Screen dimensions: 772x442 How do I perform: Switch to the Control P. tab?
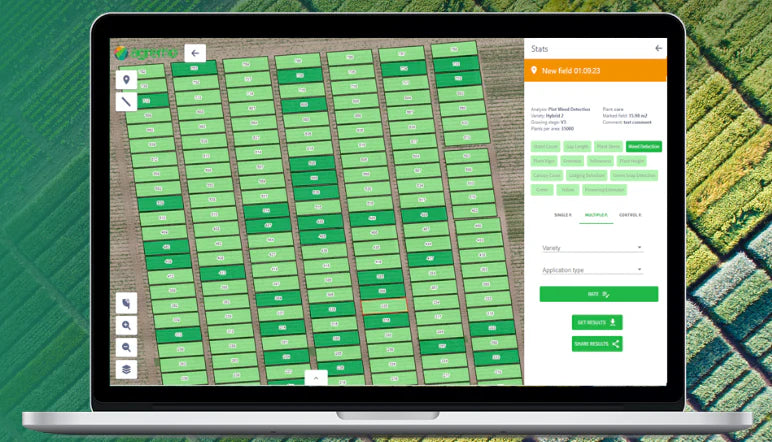[630, 215]
